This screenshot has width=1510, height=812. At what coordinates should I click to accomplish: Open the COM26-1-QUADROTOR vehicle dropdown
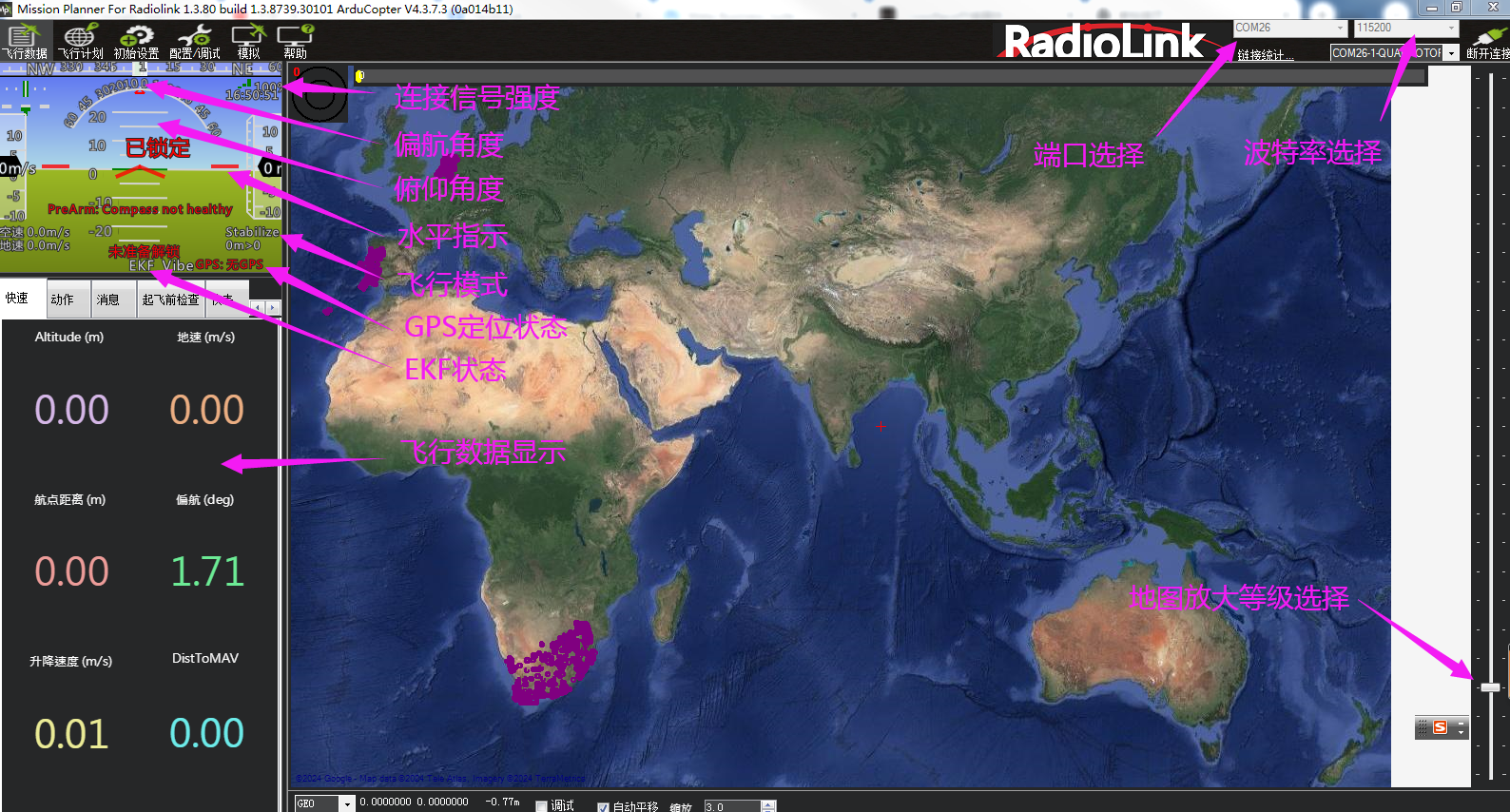[x=1394, y=53]
